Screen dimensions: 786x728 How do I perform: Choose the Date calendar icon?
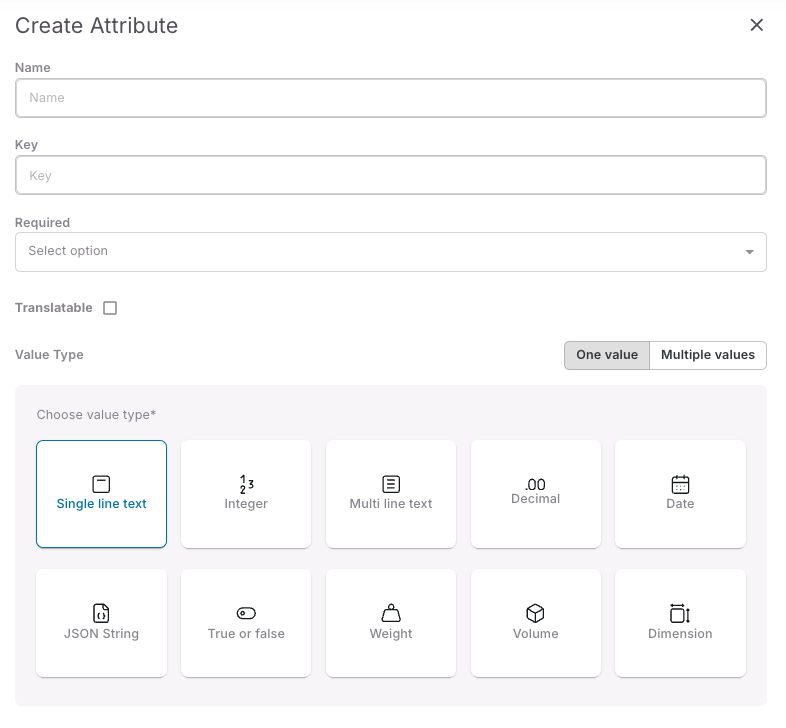coord(680,484)
